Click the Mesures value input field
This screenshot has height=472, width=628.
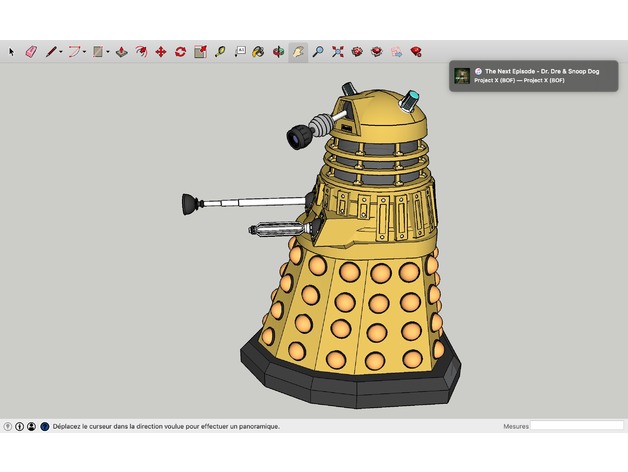click(576, 426)
